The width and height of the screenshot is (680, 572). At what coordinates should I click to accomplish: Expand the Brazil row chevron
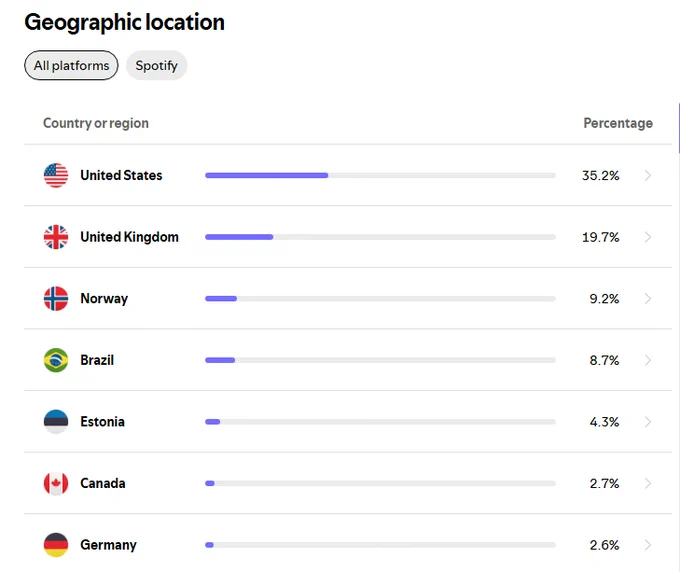[648, 360]
